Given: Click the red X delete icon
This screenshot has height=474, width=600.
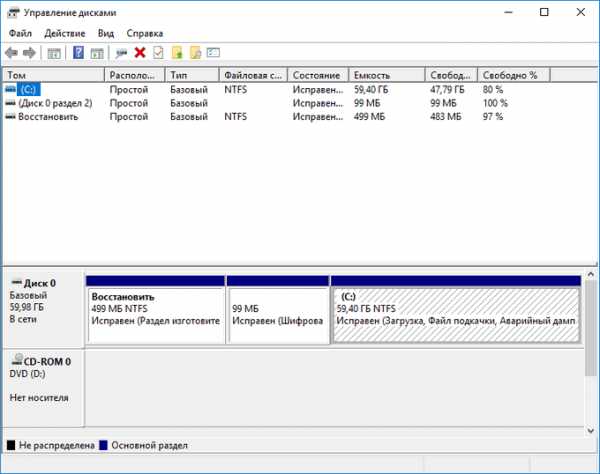Looking at the screenshot, I should (140, 52).
